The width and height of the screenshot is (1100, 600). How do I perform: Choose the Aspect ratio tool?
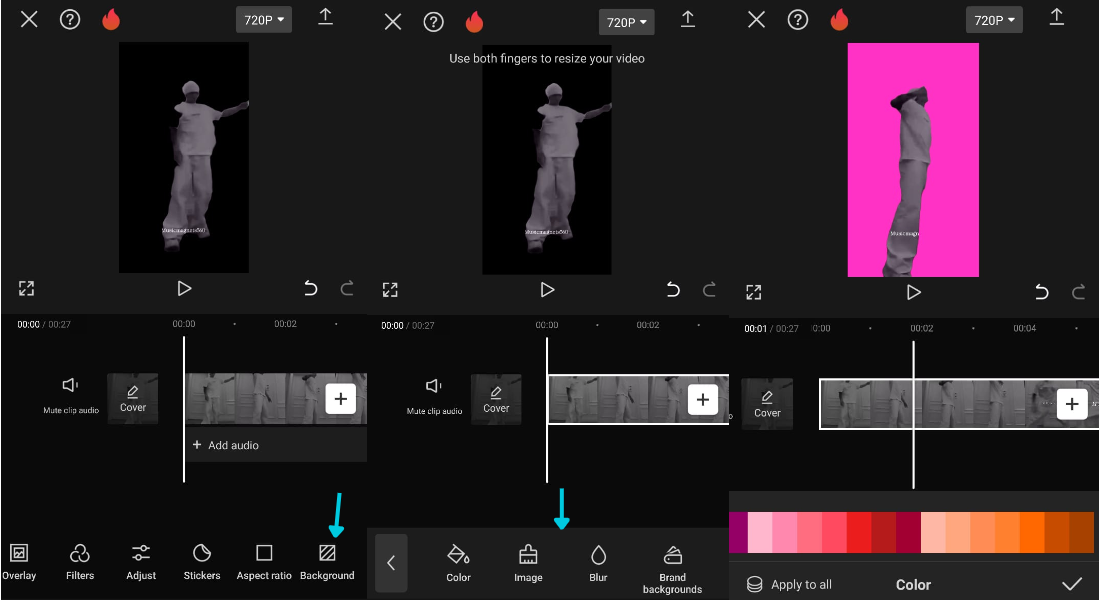264,562
